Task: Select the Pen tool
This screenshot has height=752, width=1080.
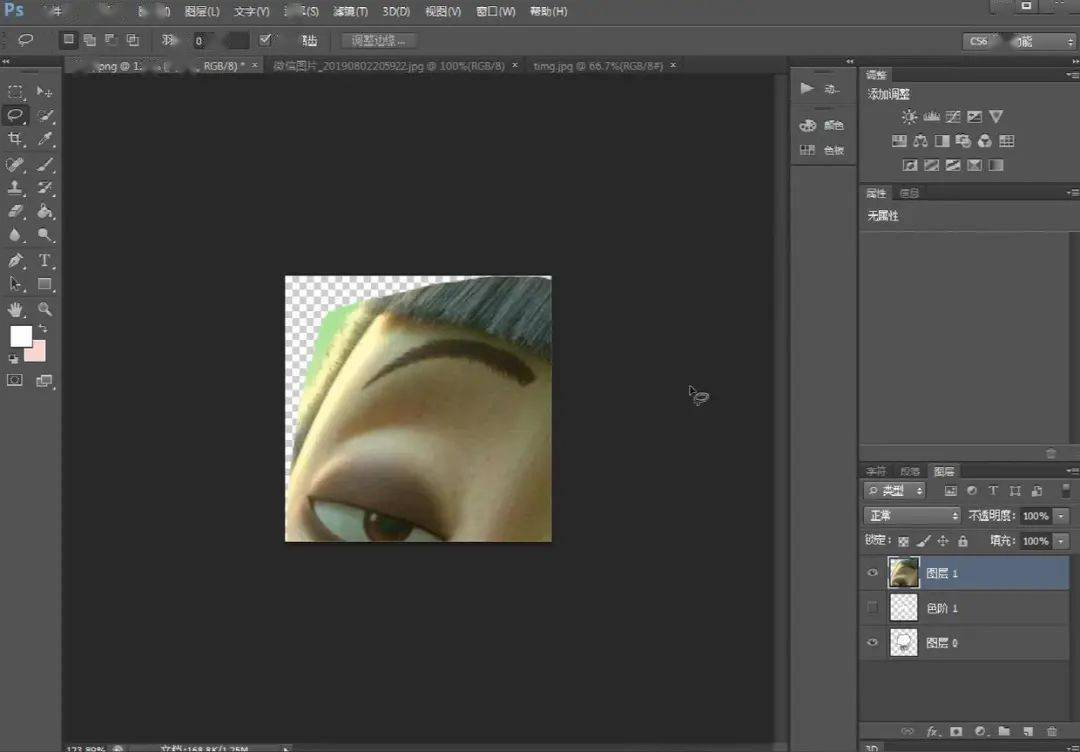Action: pyautogui.click(x=15, y=260)
